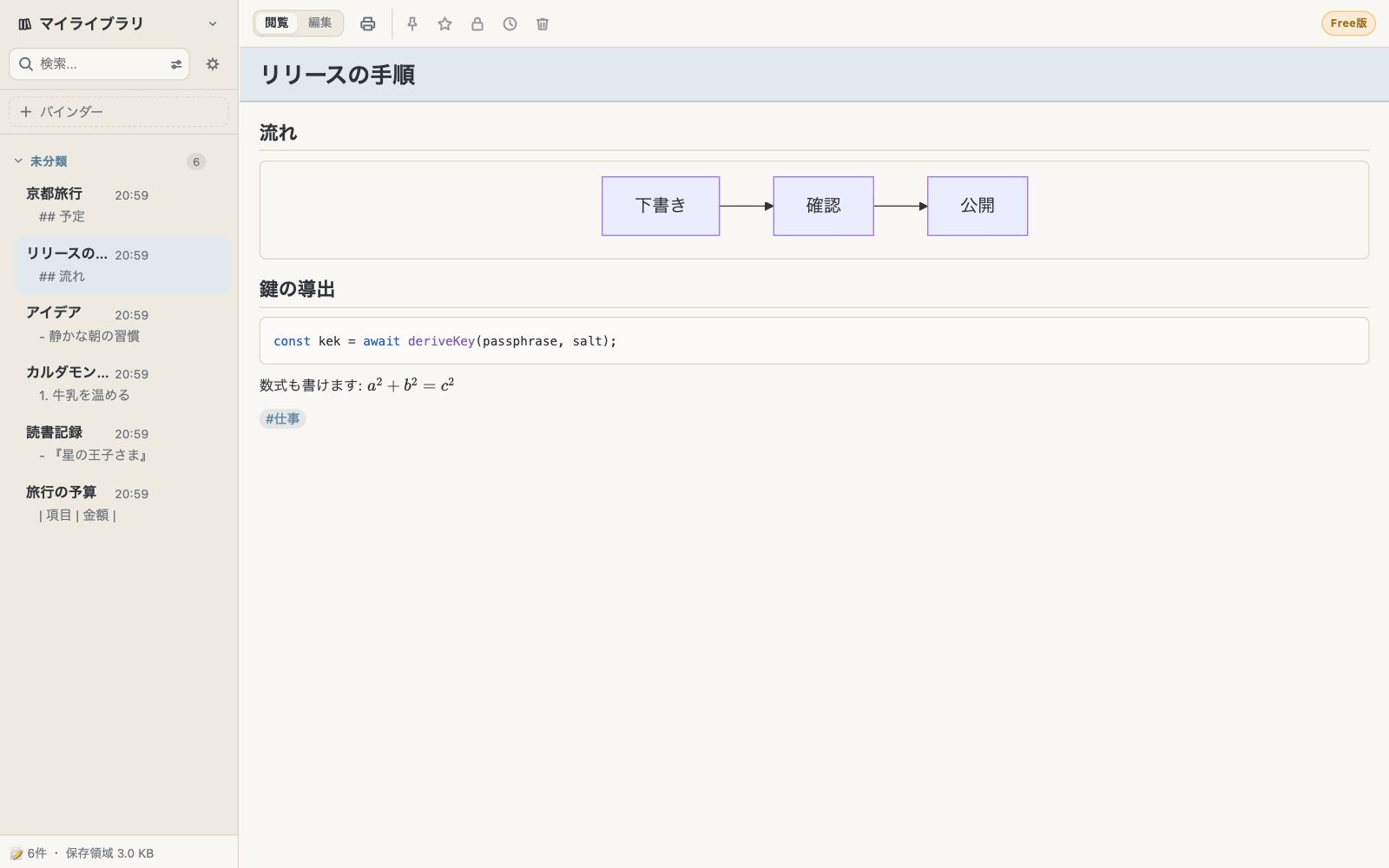This screenshot has width=1389, height=868.
Task: Click the 下書き diagram node
Action: (x=661, y=206)
